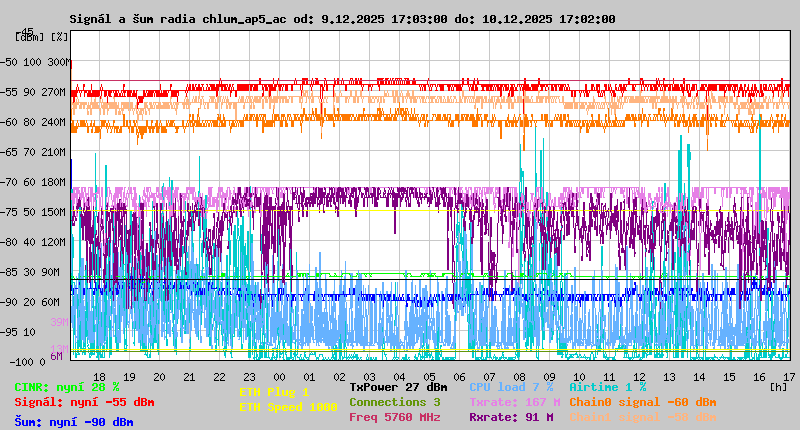Click the Connections 3 legend entry
The image size is (800, 430).
[x=394, y=402]
